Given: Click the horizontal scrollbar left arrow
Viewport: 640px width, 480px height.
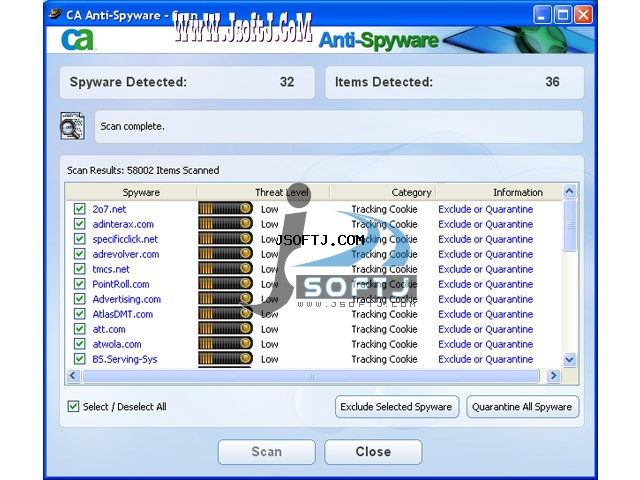Looking at the screenshot, I should [x=73, y=375].
